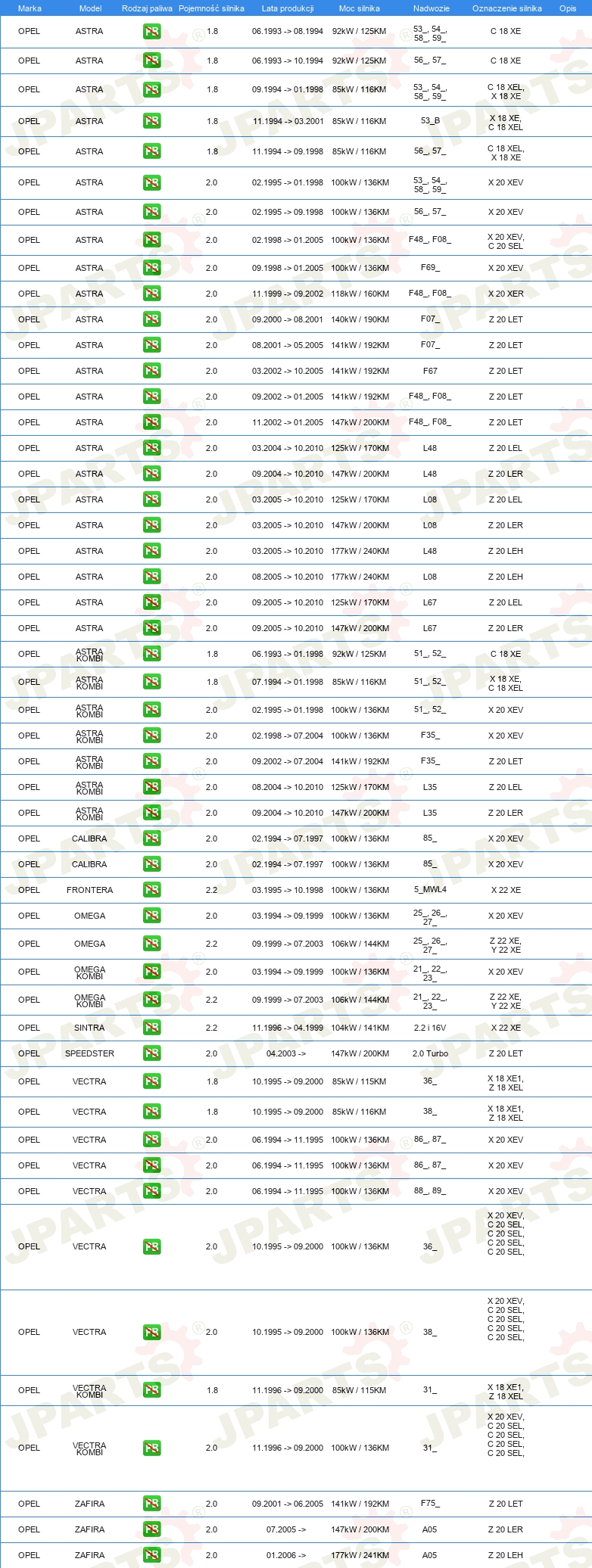
Task: Click the body code cell '53_B'
Action: click(x=430, y=121)
